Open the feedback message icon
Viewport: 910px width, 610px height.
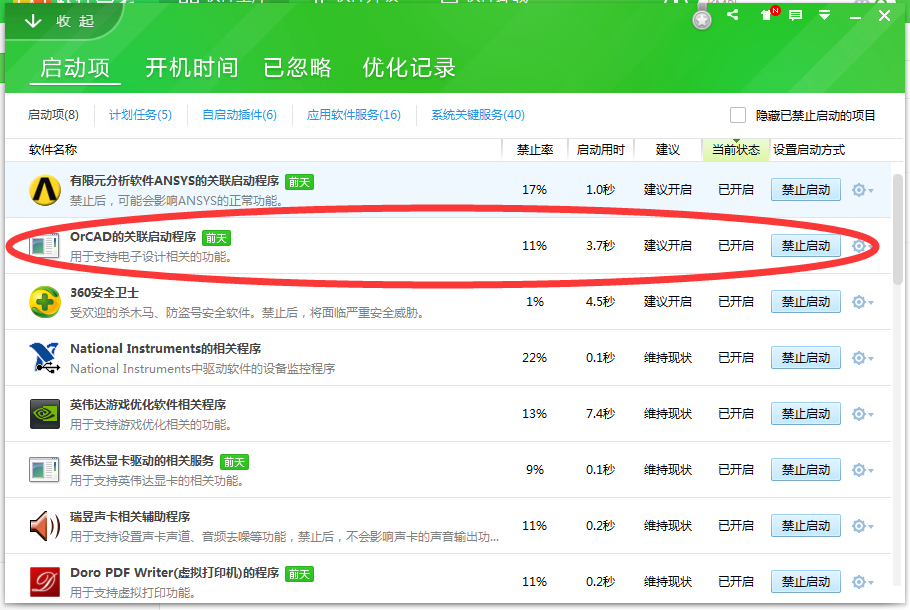point(796,15)
